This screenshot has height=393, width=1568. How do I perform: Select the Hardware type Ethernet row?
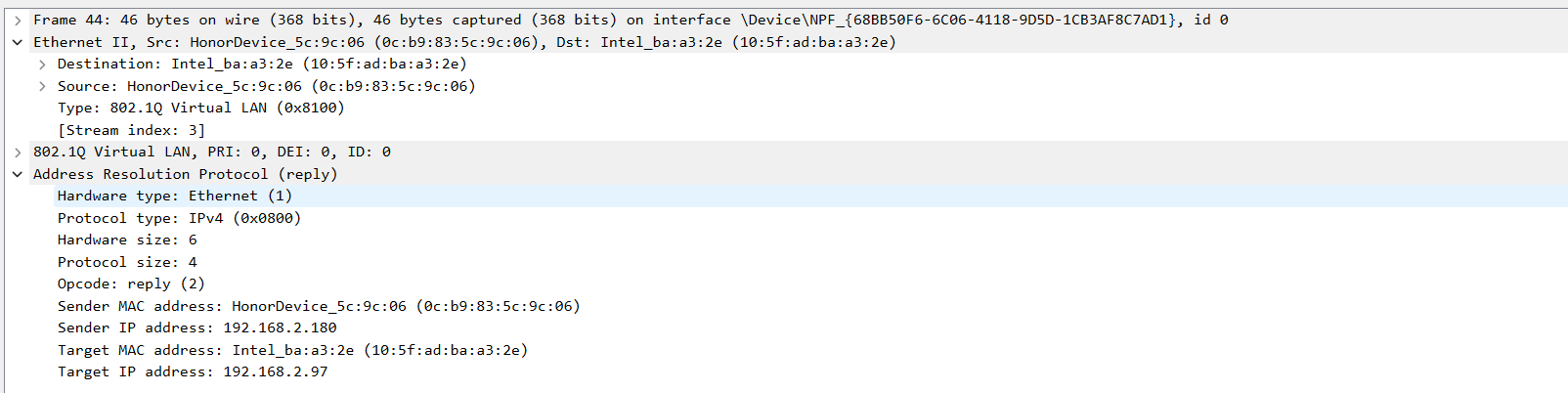click(x=174, y=196)
